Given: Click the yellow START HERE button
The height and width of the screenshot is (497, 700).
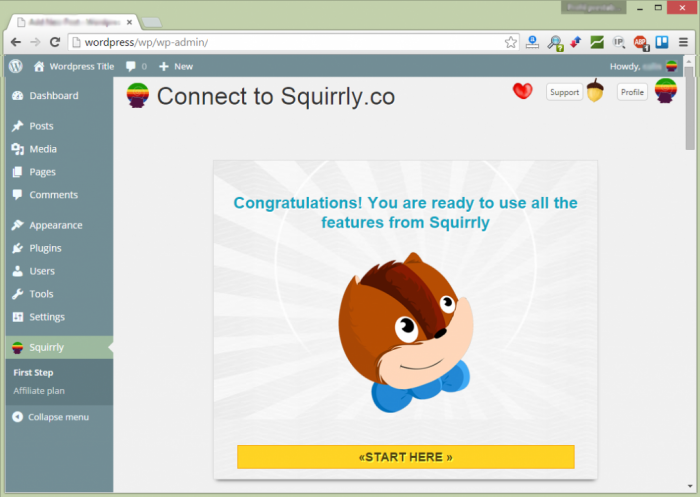Looking at the screenshot, I should point(406,457).
